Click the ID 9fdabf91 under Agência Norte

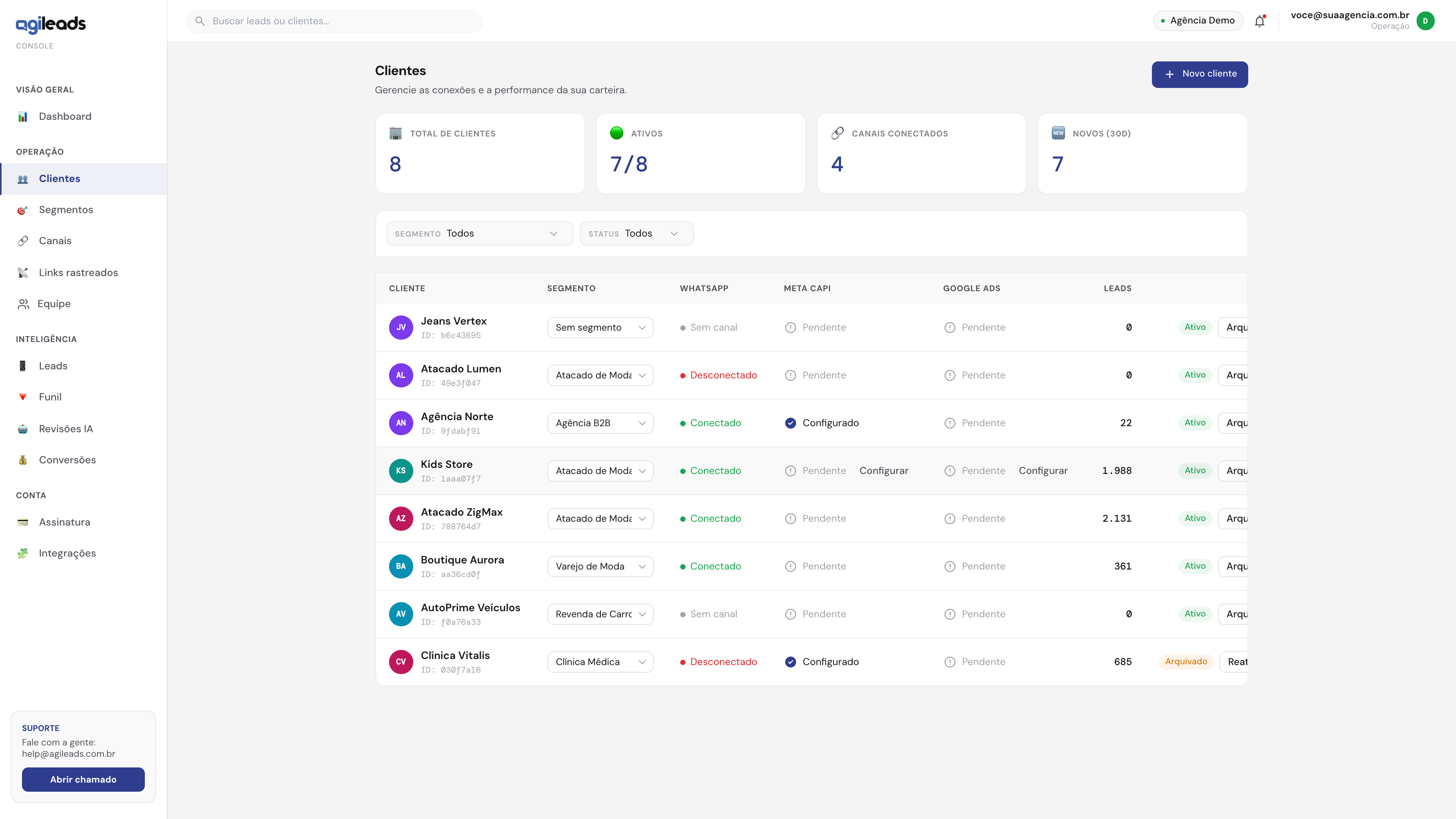tap(450, 431)
